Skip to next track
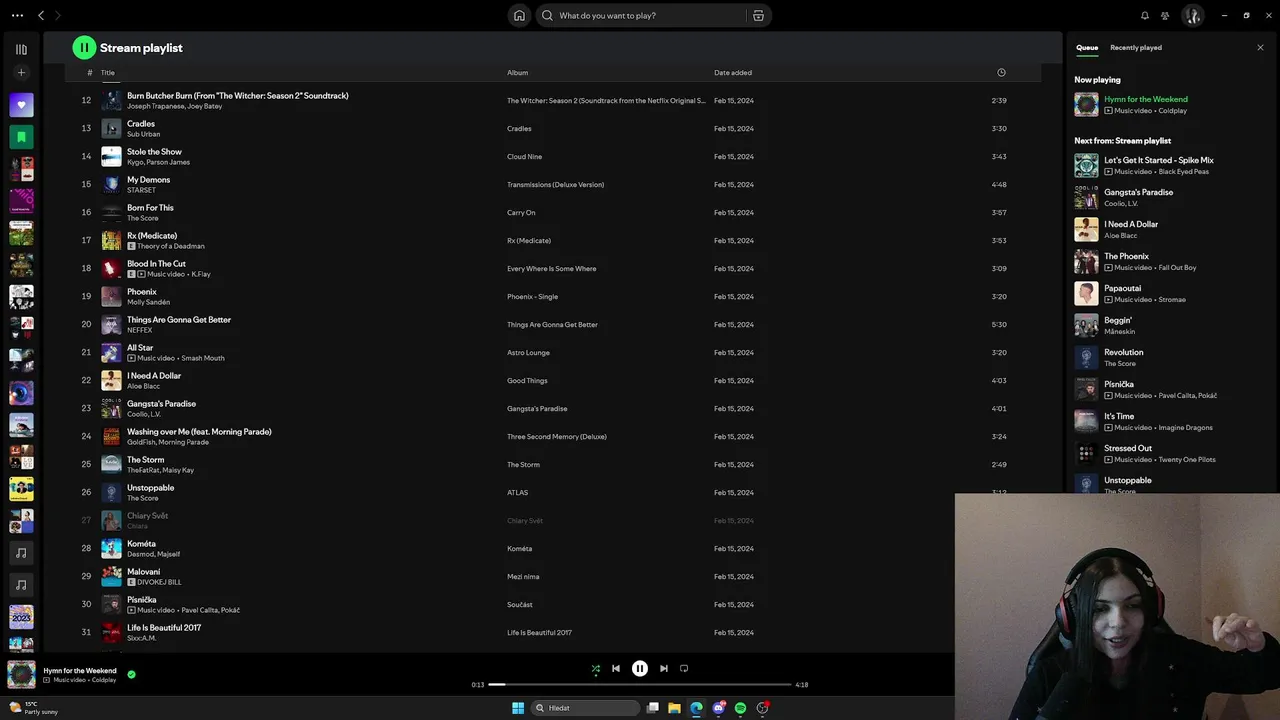1280x720 pixels. pos(664,669)
